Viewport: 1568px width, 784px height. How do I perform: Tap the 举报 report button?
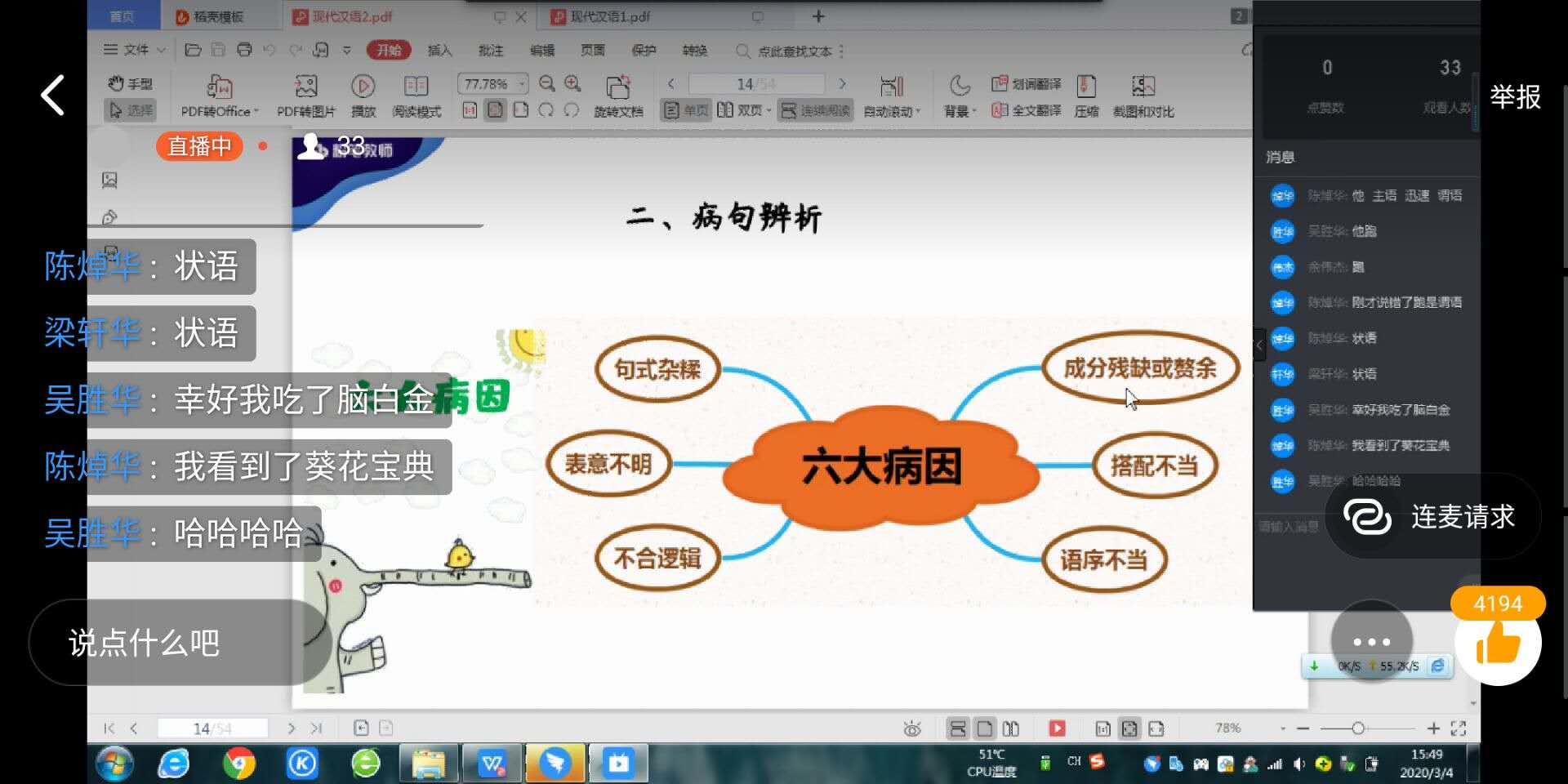pos(1515,97)
